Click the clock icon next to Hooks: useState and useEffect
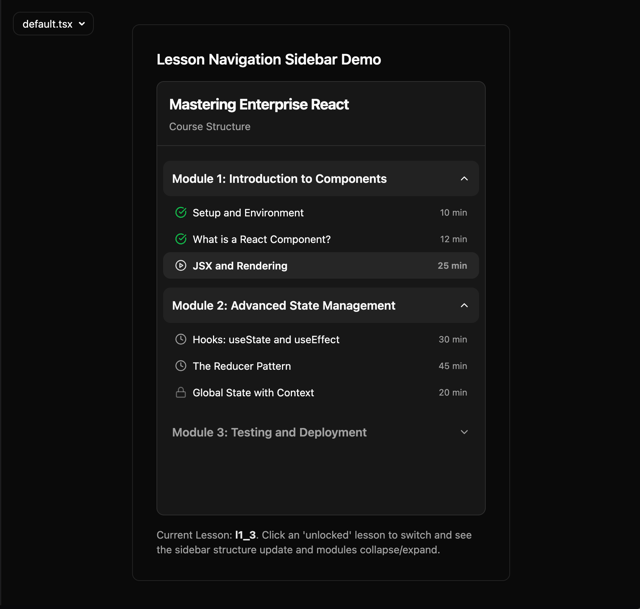640x609 pixels. pos(181,340)
